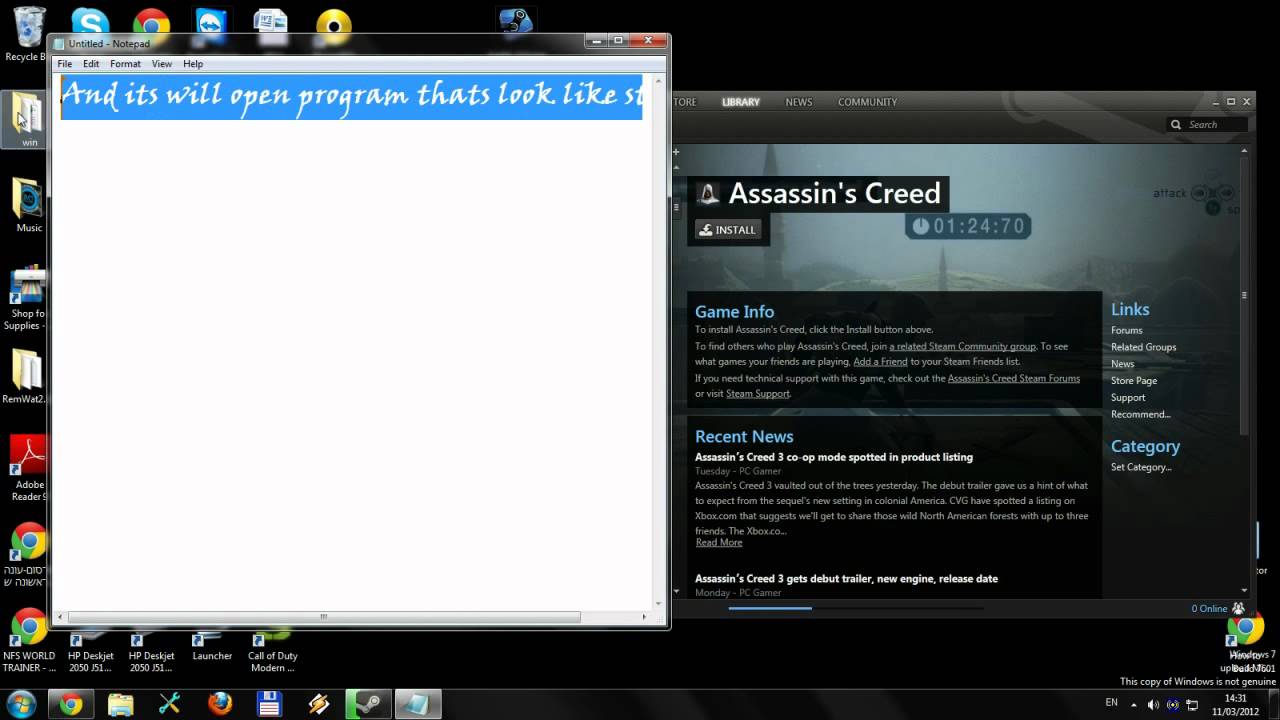Click the INSTALL button for Assassin's Creed
The image size is (1280, 720).
tap(728, 230)
